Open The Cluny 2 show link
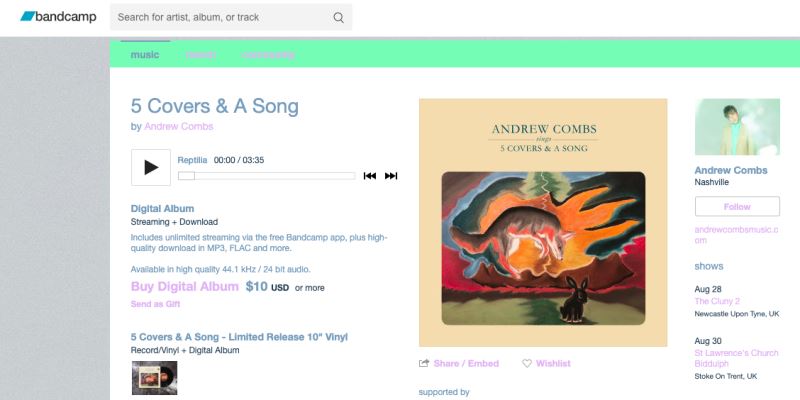This screenshot has width=800, height=400. coord(717,301)
